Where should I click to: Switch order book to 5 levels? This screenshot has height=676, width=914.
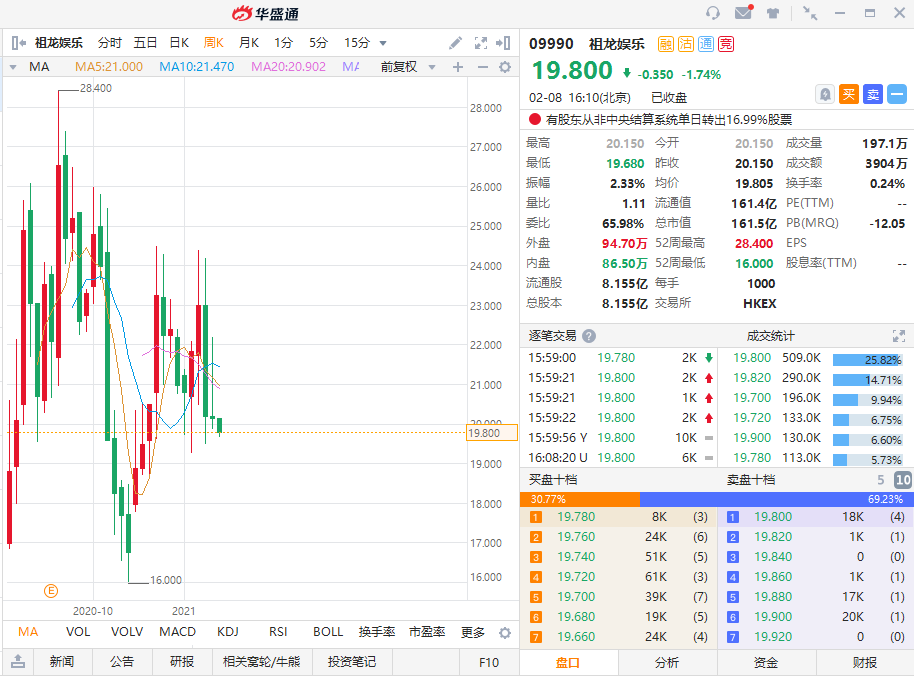point(880,480)
